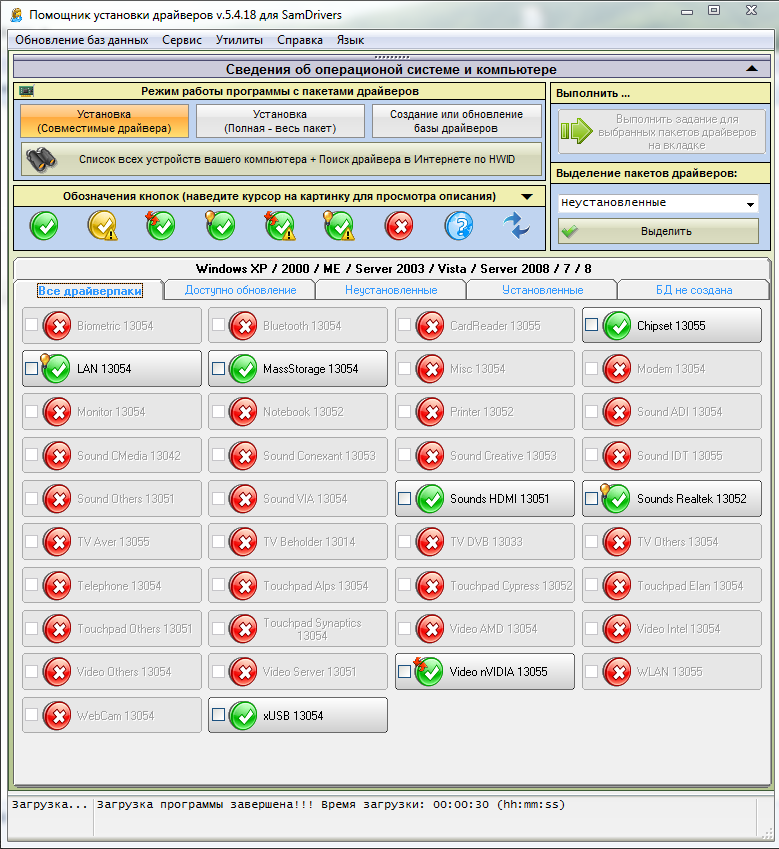
Task: Select Установка (Полная - весь пакет) mode
Action: click(x=280, y=121)
